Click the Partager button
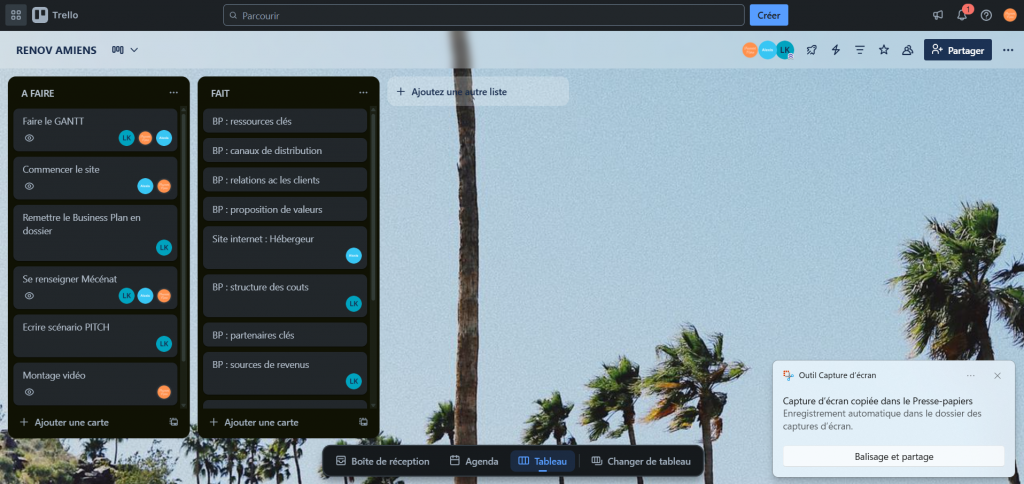 pos(957,50)
